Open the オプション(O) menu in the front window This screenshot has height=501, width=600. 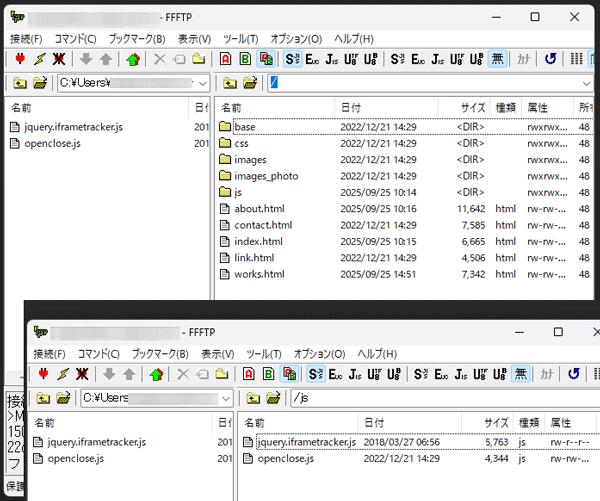(x=319, y=354)
